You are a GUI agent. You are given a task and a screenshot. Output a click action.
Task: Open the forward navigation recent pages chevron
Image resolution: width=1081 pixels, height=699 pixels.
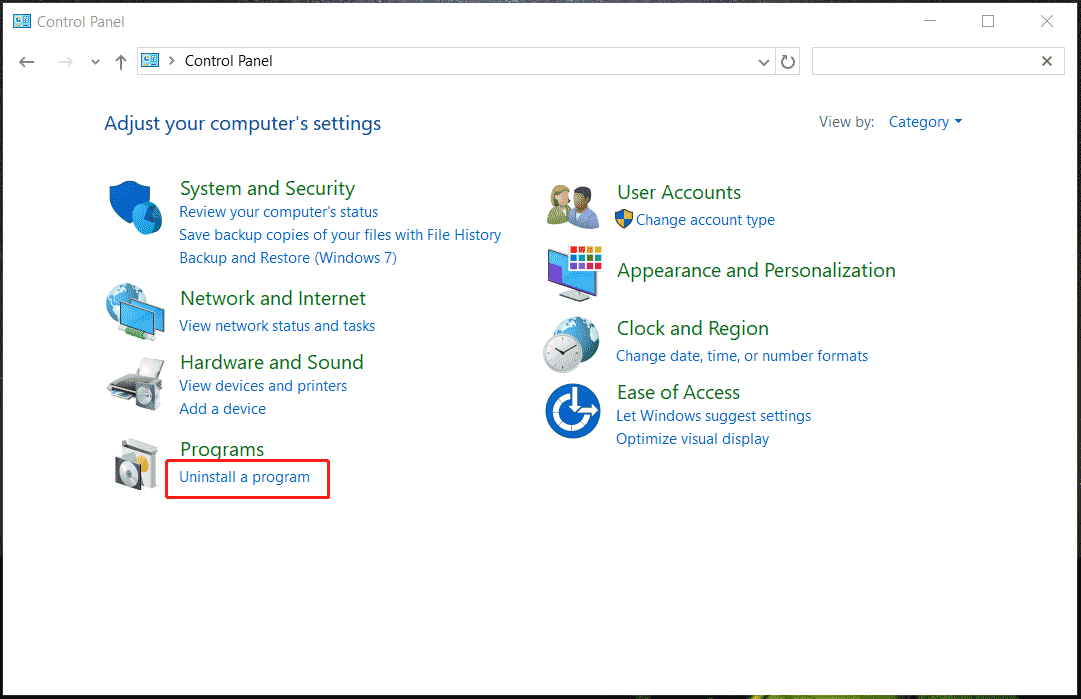[x=95, y=61]
